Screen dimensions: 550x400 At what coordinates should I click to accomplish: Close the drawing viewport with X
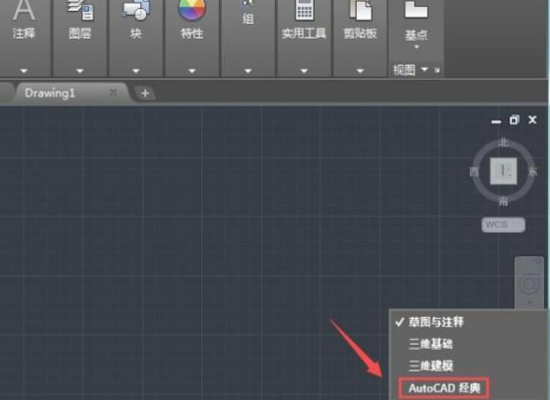click(532, 120)
